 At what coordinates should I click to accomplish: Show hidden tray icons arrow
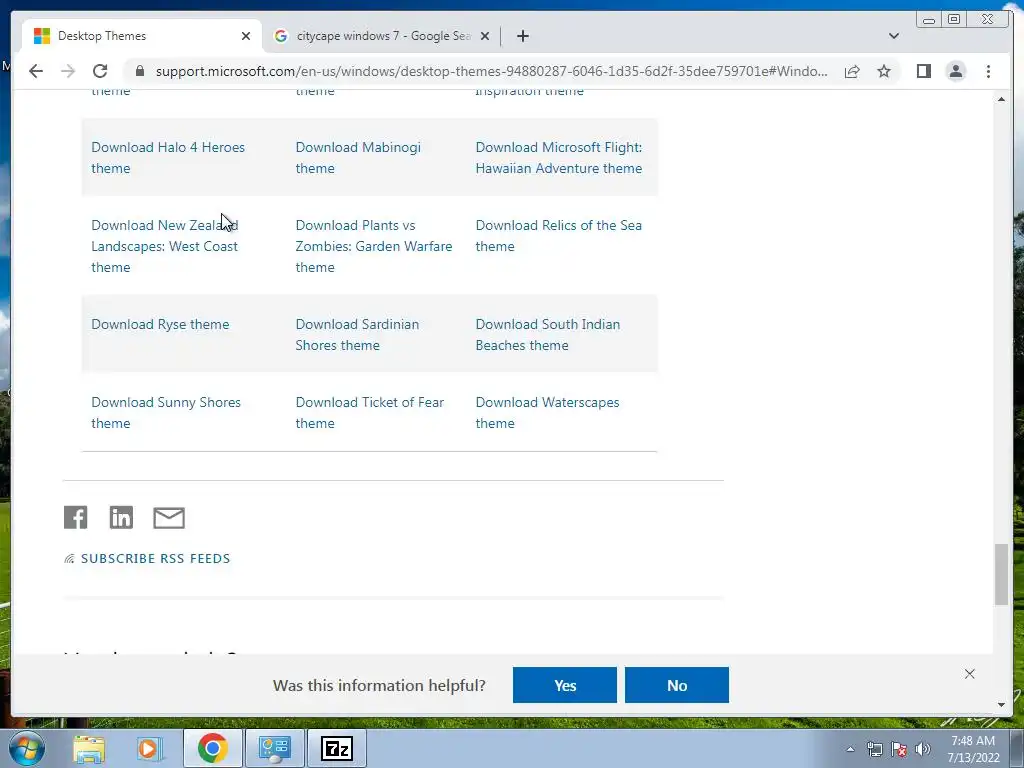click(850, 749)
